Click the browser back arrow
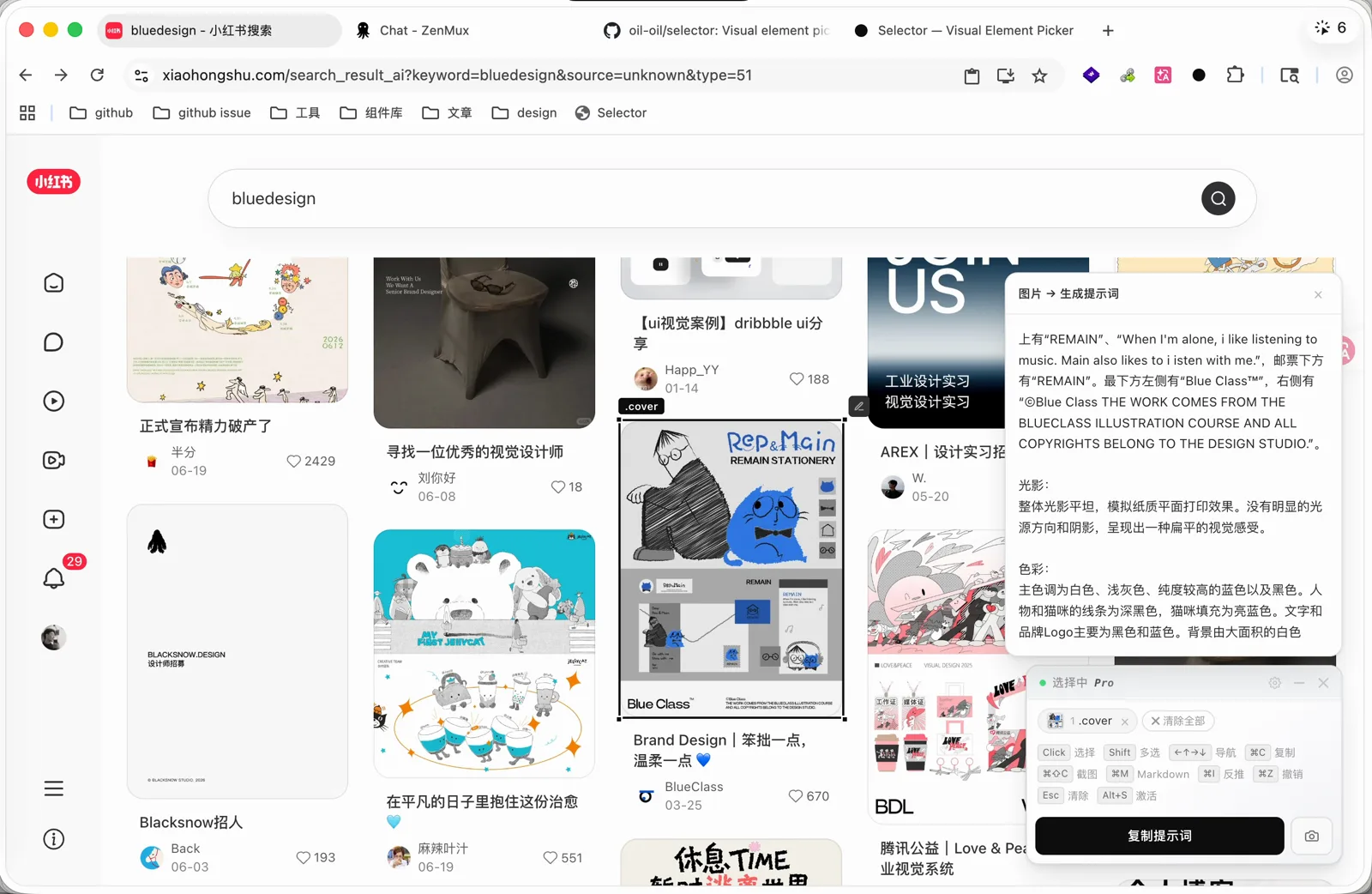Screen dimensions: 1372x894 (x=26, y=76)
